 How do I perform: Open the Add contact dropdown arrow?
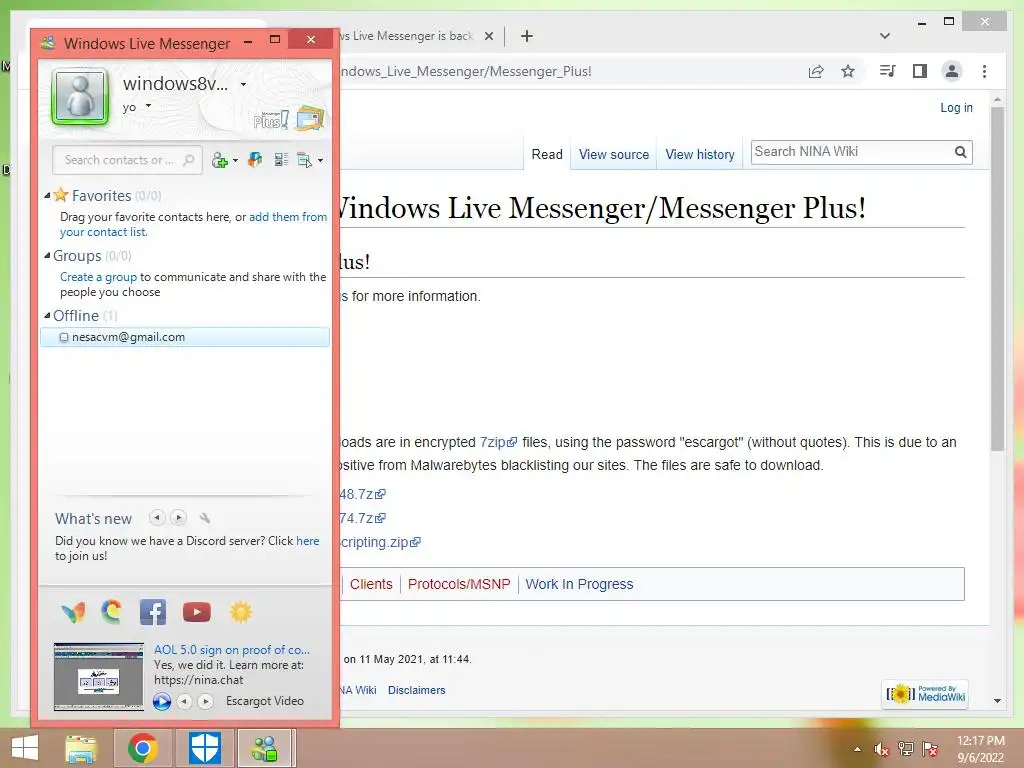point(235,161)
